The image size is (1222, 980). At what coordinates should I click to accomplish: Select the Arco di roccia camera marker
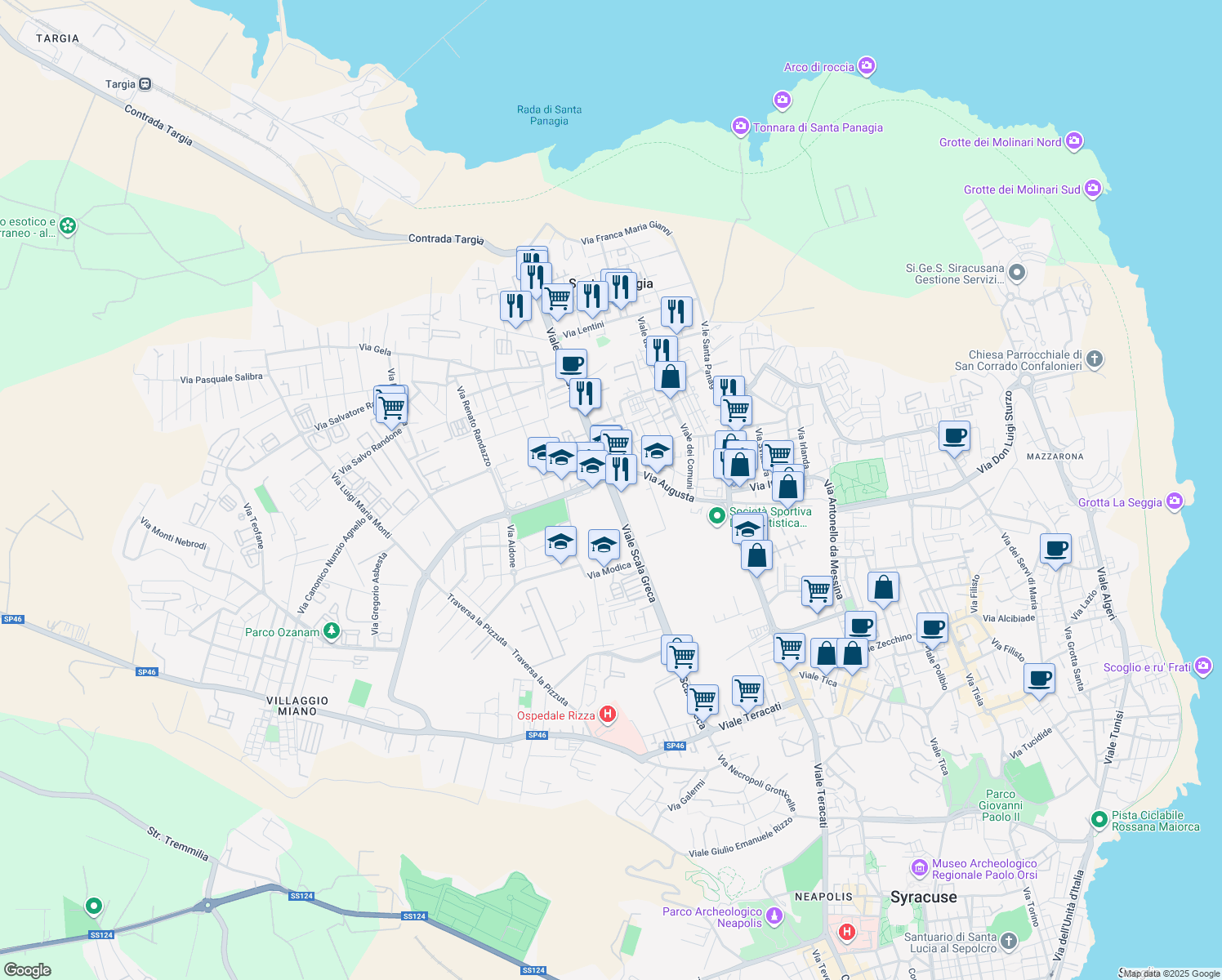point(867,66)
